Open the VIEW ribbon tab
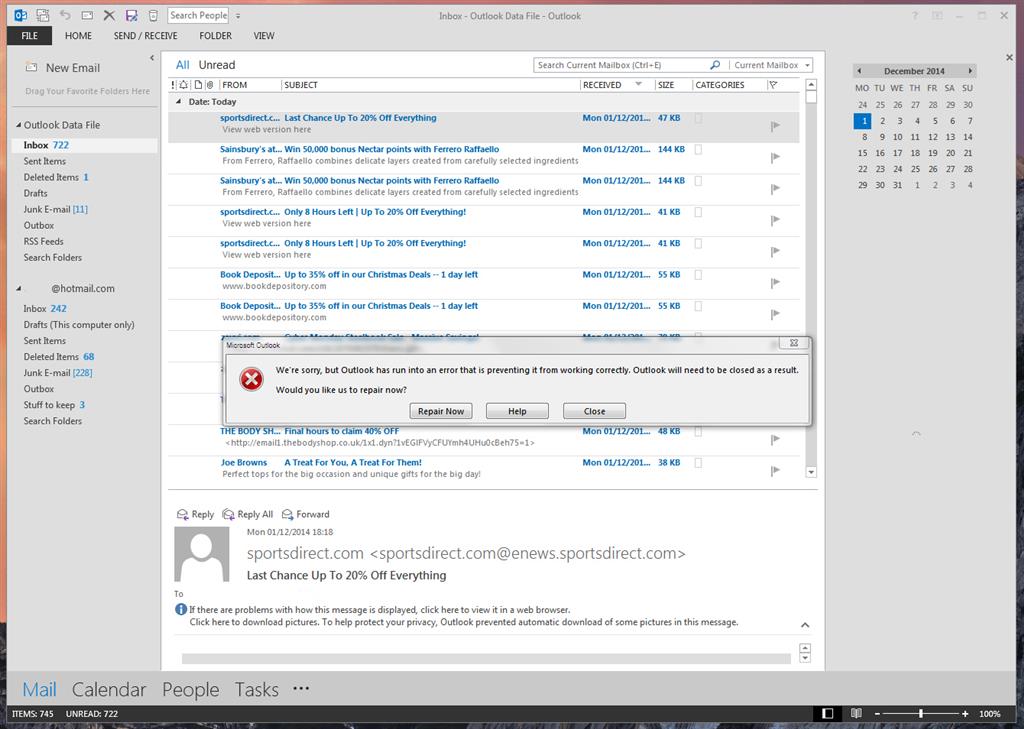Viewport: 1024px width, 729px height. click(264, 36)
